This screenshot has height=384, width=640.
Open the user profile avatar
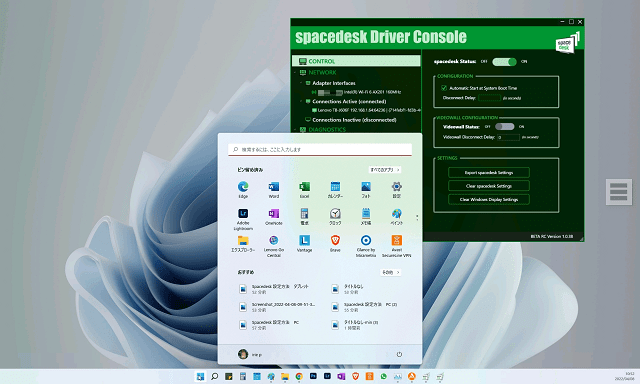(x=243, y=354)
